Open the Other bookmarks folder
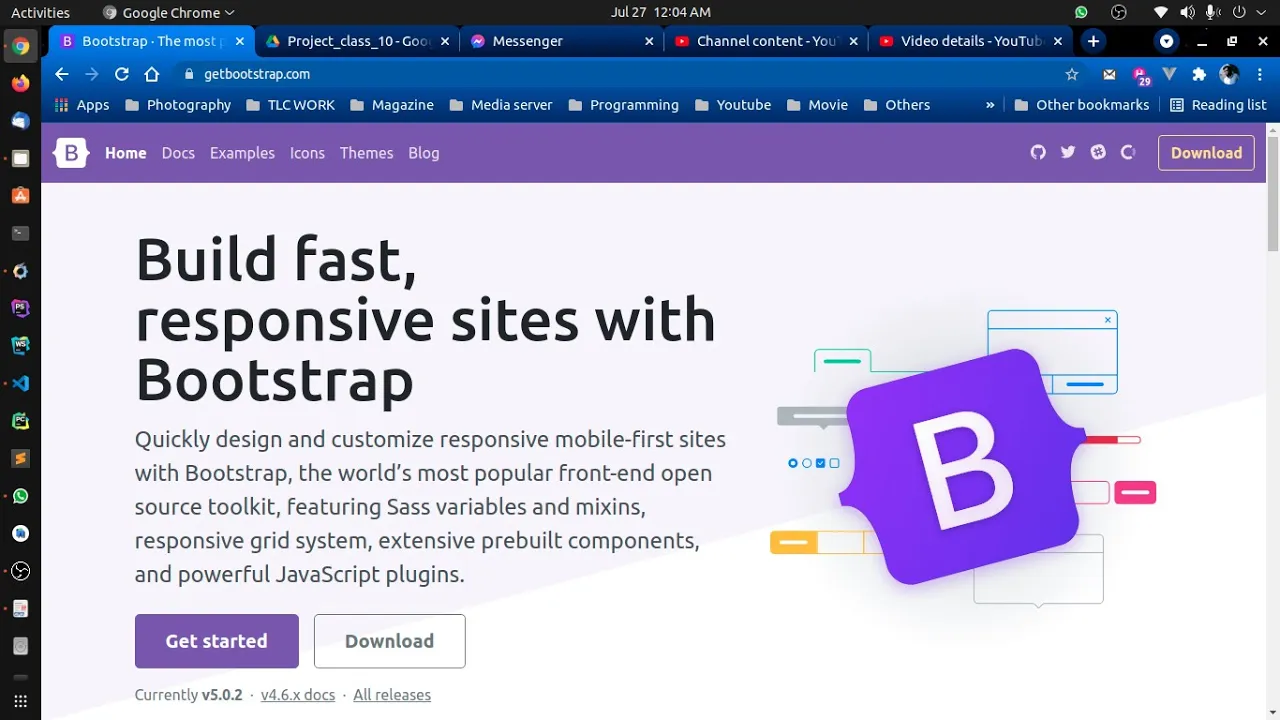1280x720 pixels. [1083, 105]
